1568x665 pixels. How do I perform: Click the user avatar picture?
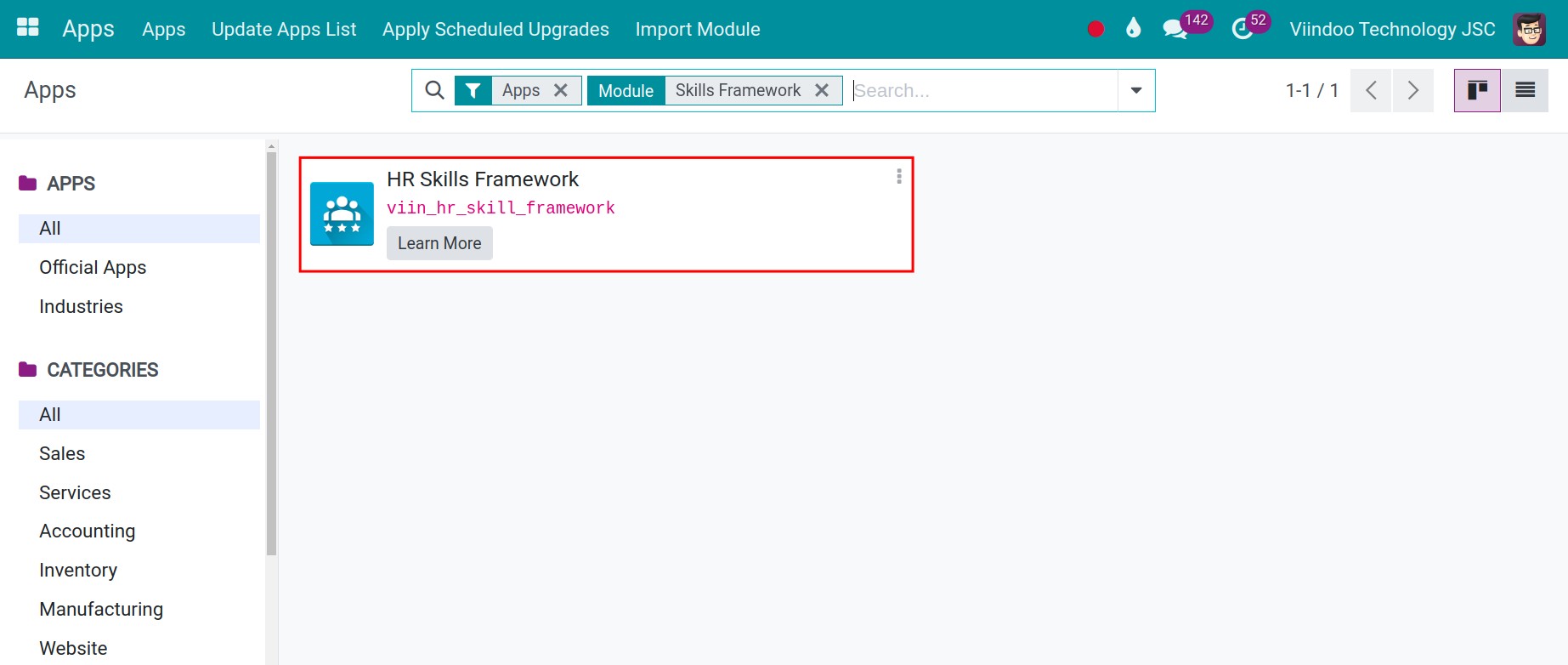1529,29
